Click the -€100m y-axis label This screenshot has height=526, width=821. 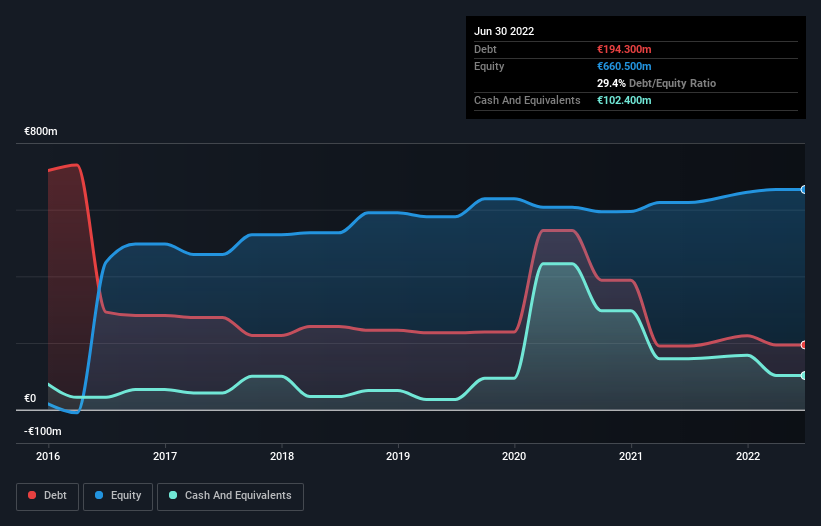[x=43, y=431]
